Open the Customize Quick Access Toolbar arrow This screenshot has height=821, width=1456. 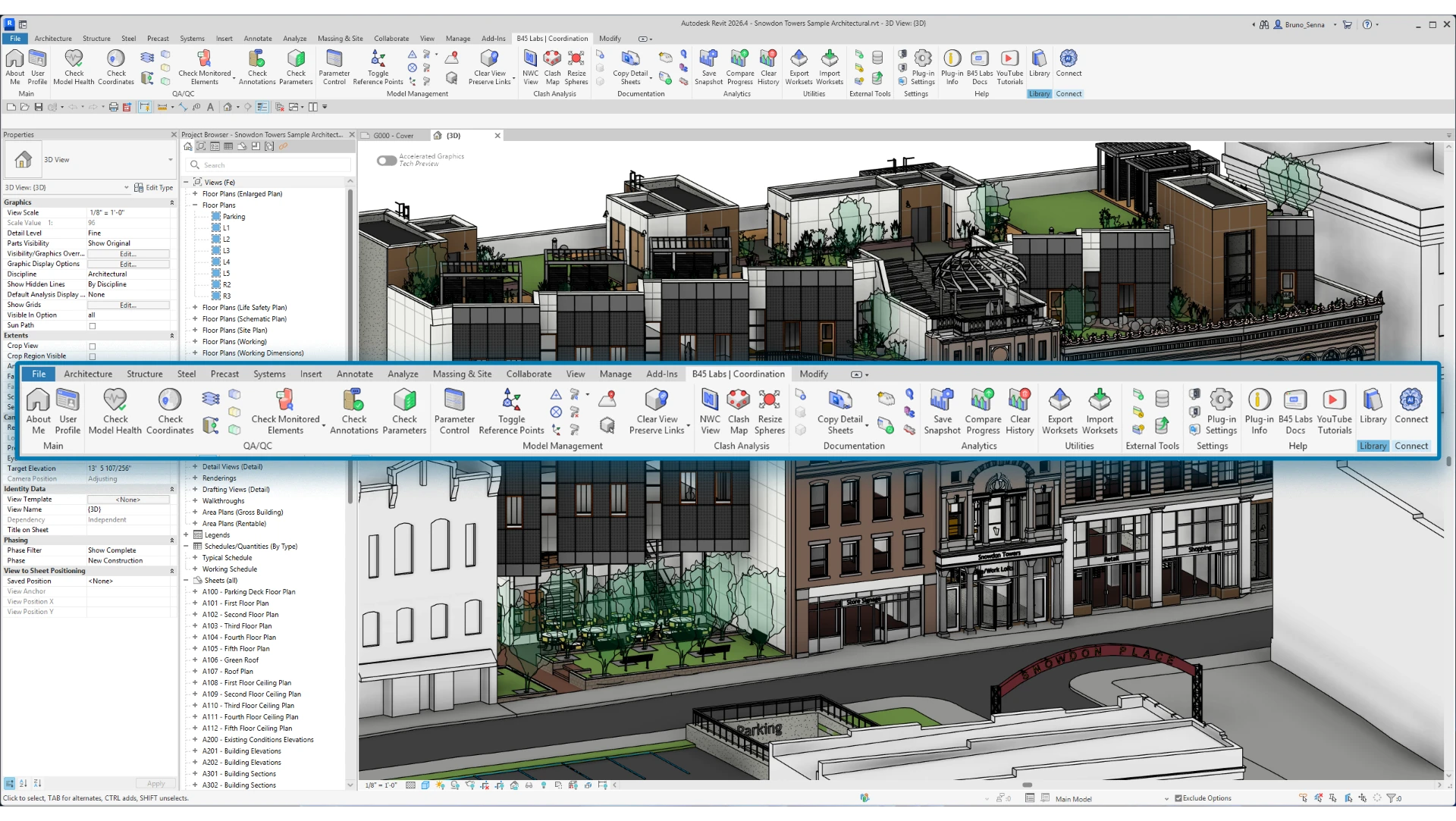pyautogui.click(x=325, y=108)
